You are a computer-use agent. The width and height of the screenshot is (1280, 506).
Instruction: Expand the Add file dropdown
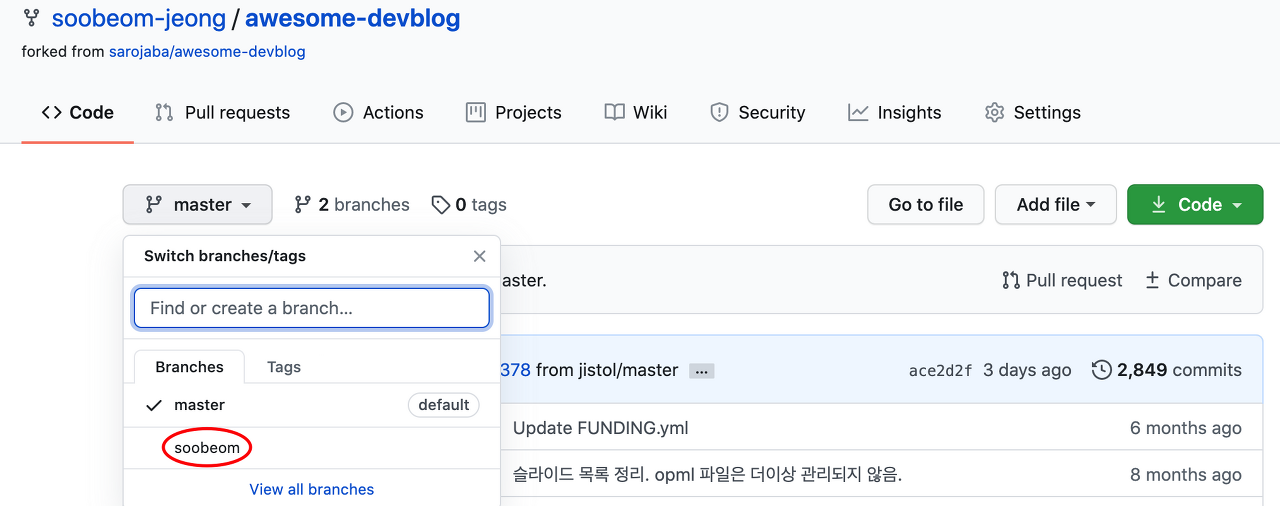(1056, 204)
